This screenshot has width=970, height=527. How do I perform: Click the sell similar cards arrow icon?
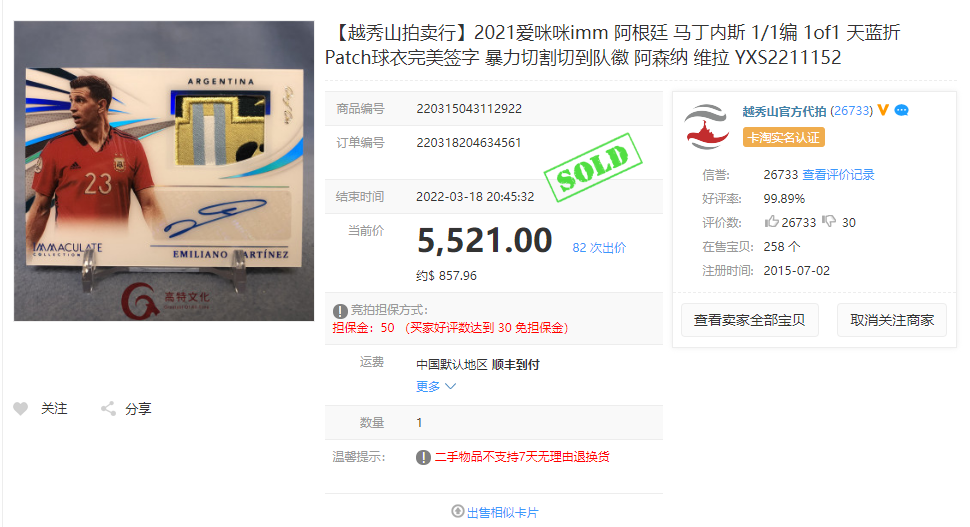click(458, 511)
